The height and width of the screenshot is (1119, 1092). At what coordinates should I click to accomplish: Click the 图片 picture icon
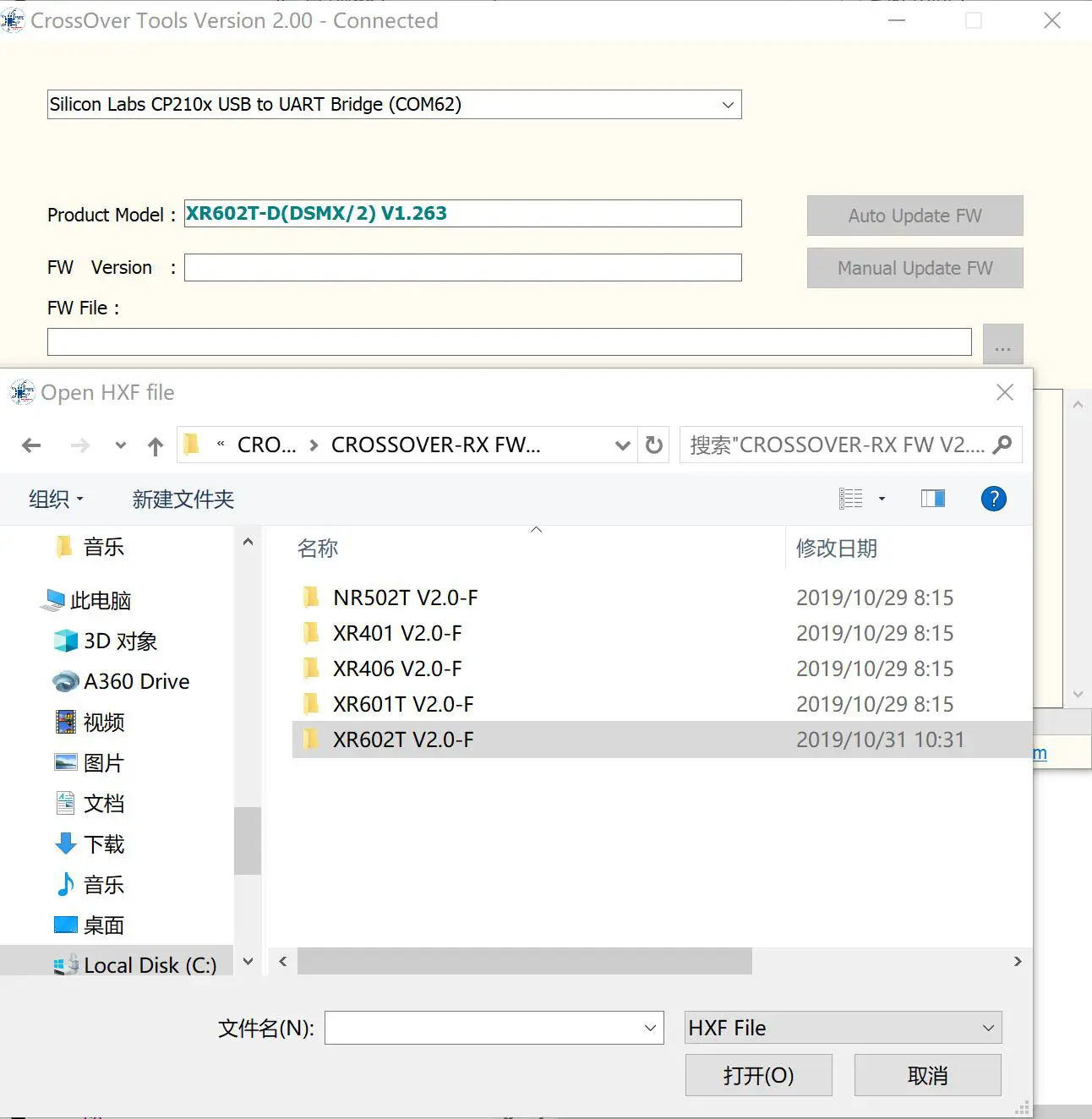point(65,762)
